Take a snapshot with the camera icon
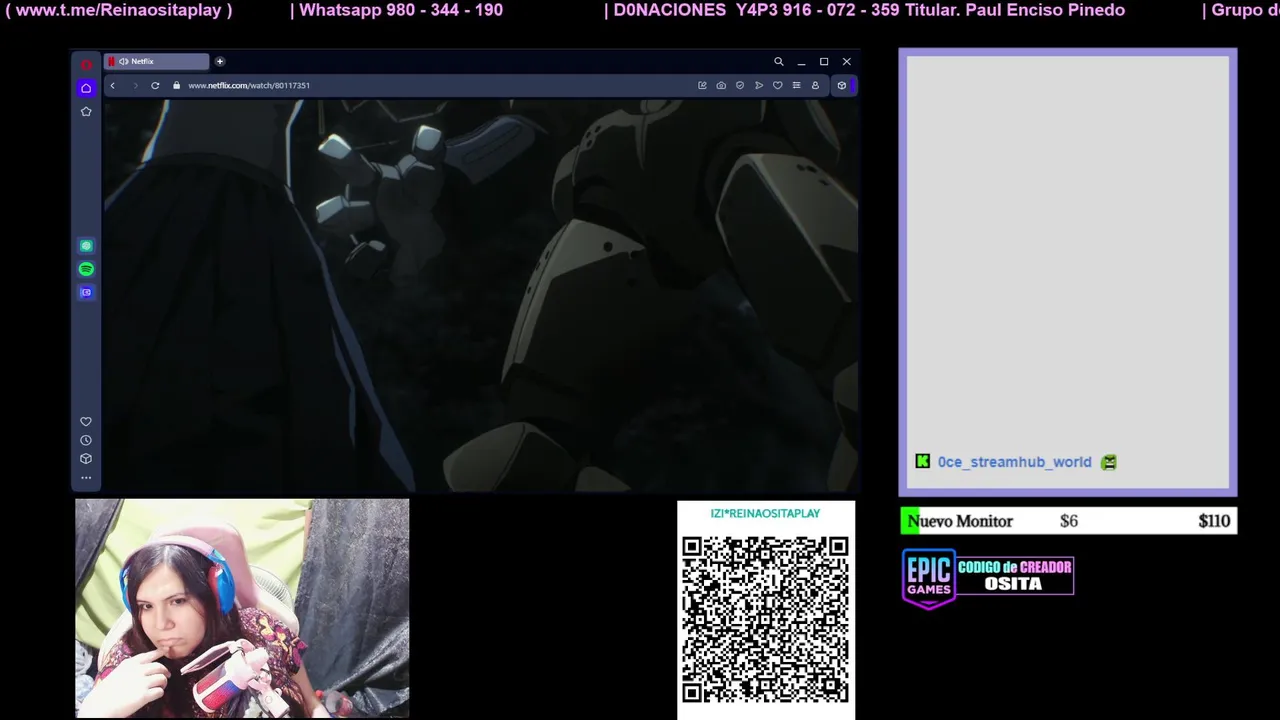1280x720 pixels. (721, 85)
